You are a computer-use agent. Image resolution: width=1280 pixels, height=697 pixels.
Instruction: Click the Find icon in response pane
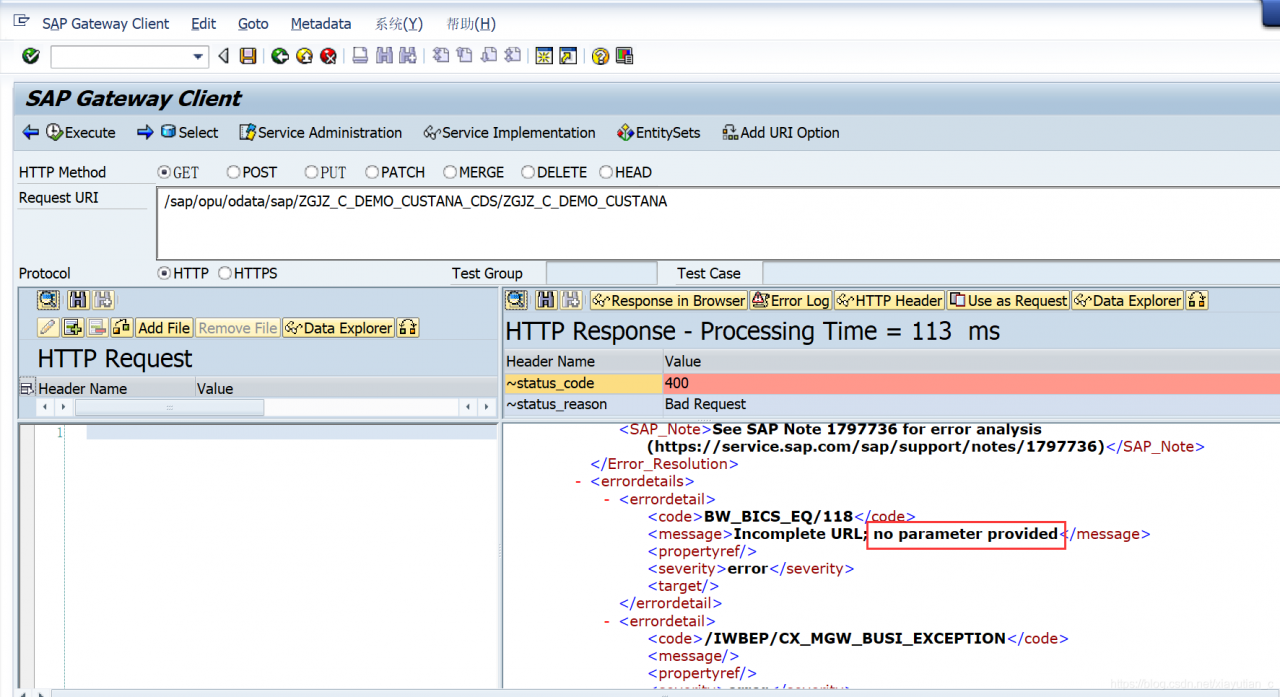click(x=546, y=300)
